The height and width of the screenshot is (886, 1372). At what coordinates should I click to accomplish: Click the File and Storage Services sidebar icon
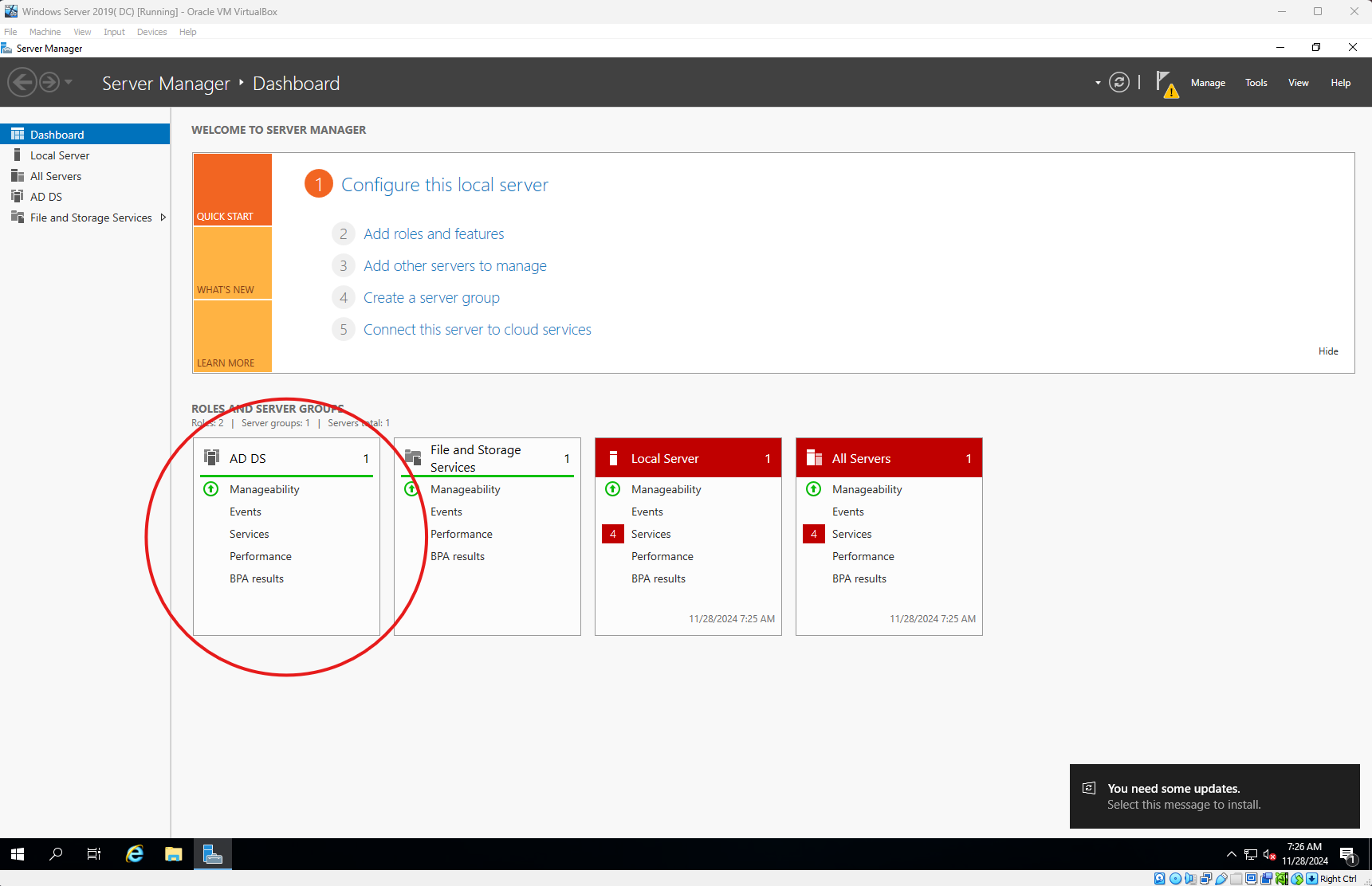18,217
